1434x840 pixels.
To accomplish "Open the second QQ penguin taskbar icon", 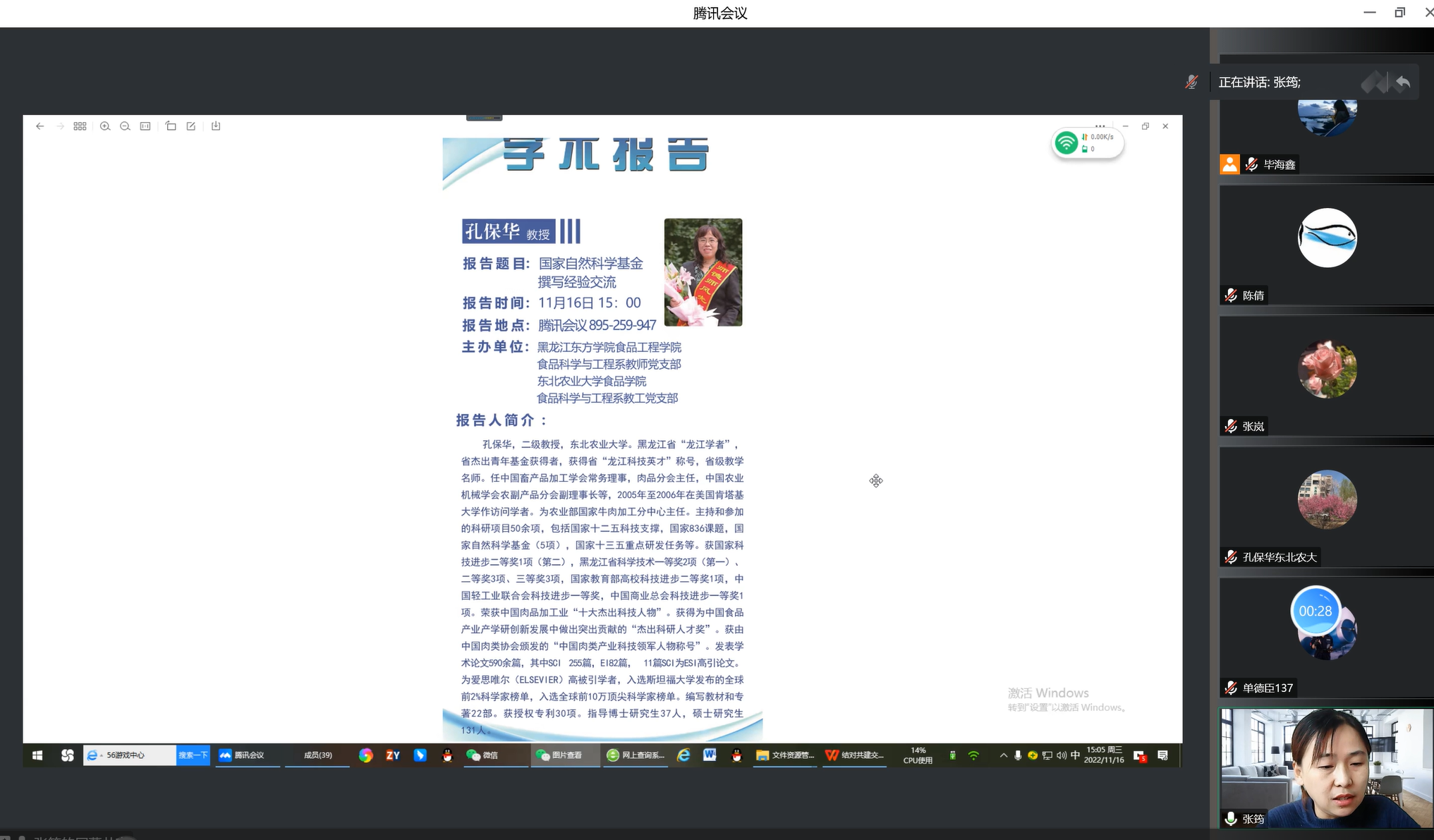I will [x=737, y=755].
